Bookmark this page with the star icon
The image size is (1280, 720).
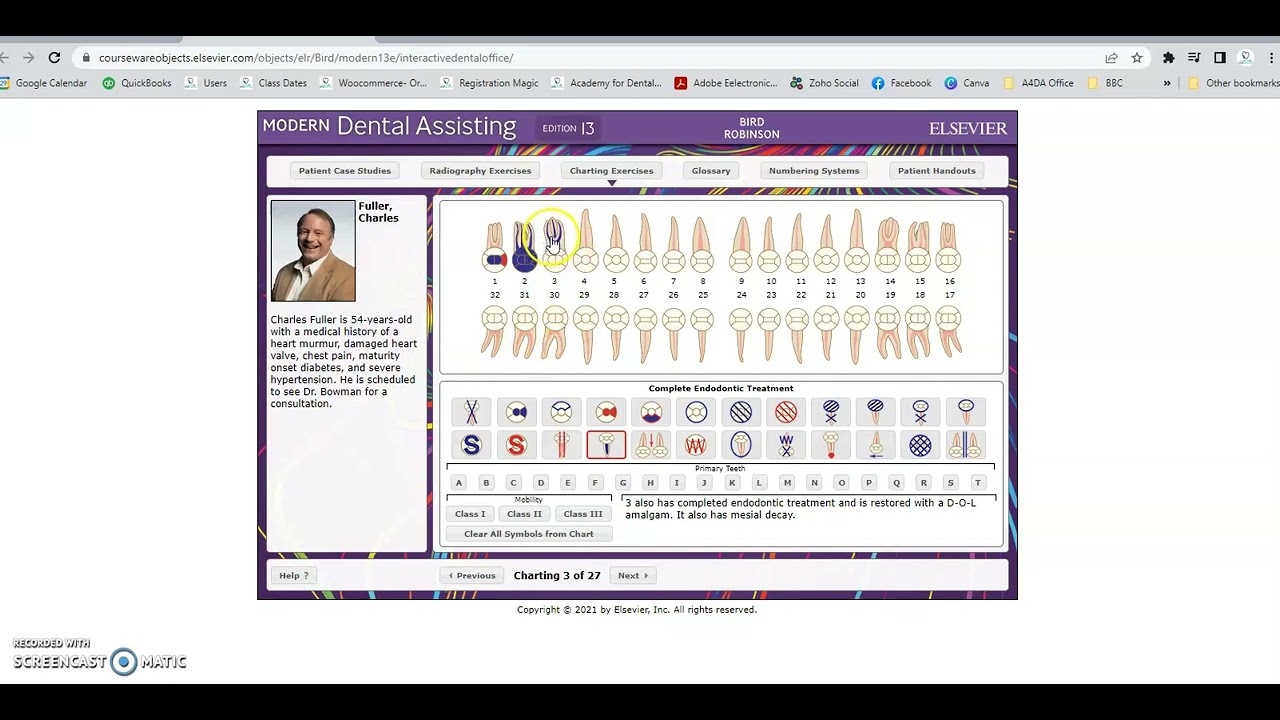pos(1137,58)
